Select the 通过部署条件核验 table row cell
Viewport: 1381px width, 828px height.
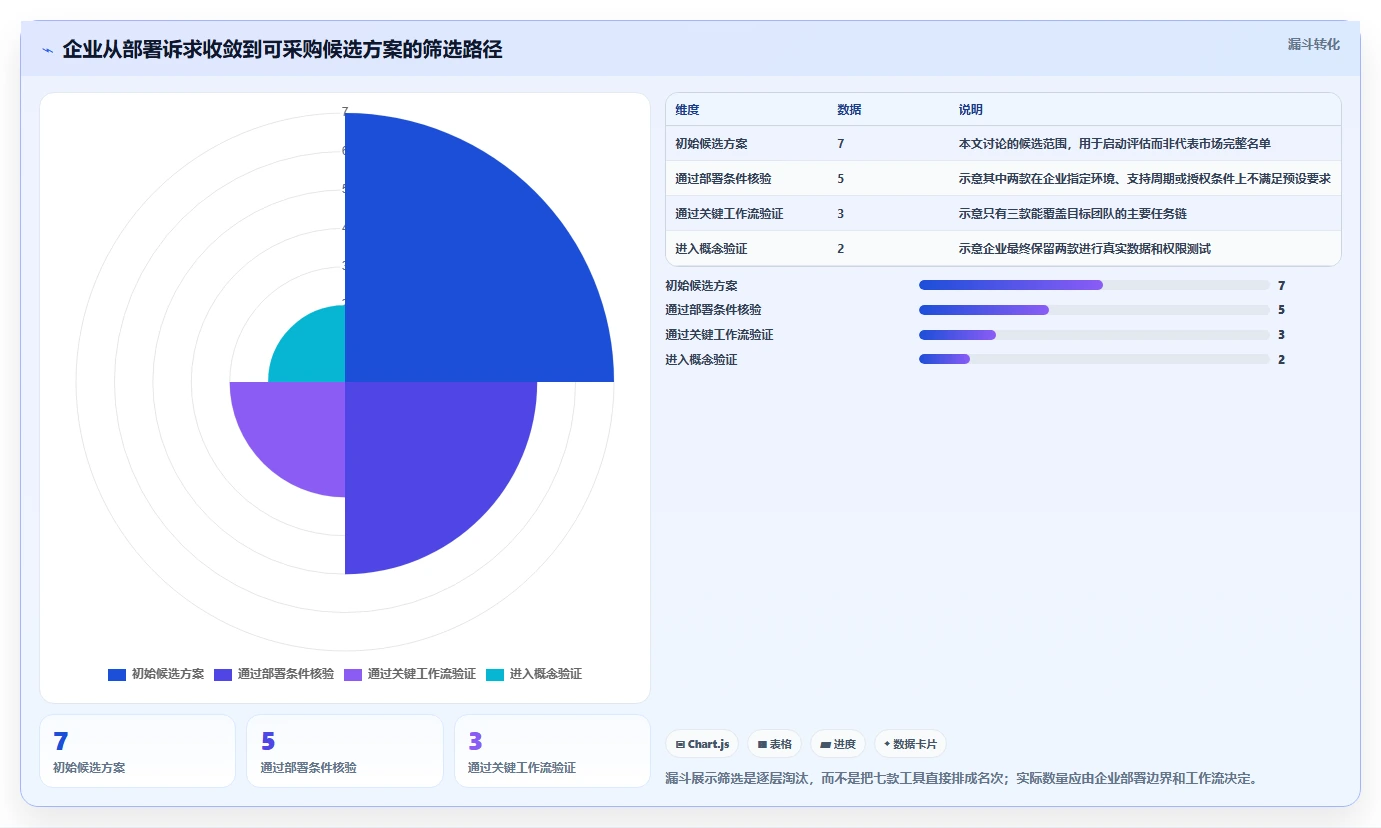[723, 179]
